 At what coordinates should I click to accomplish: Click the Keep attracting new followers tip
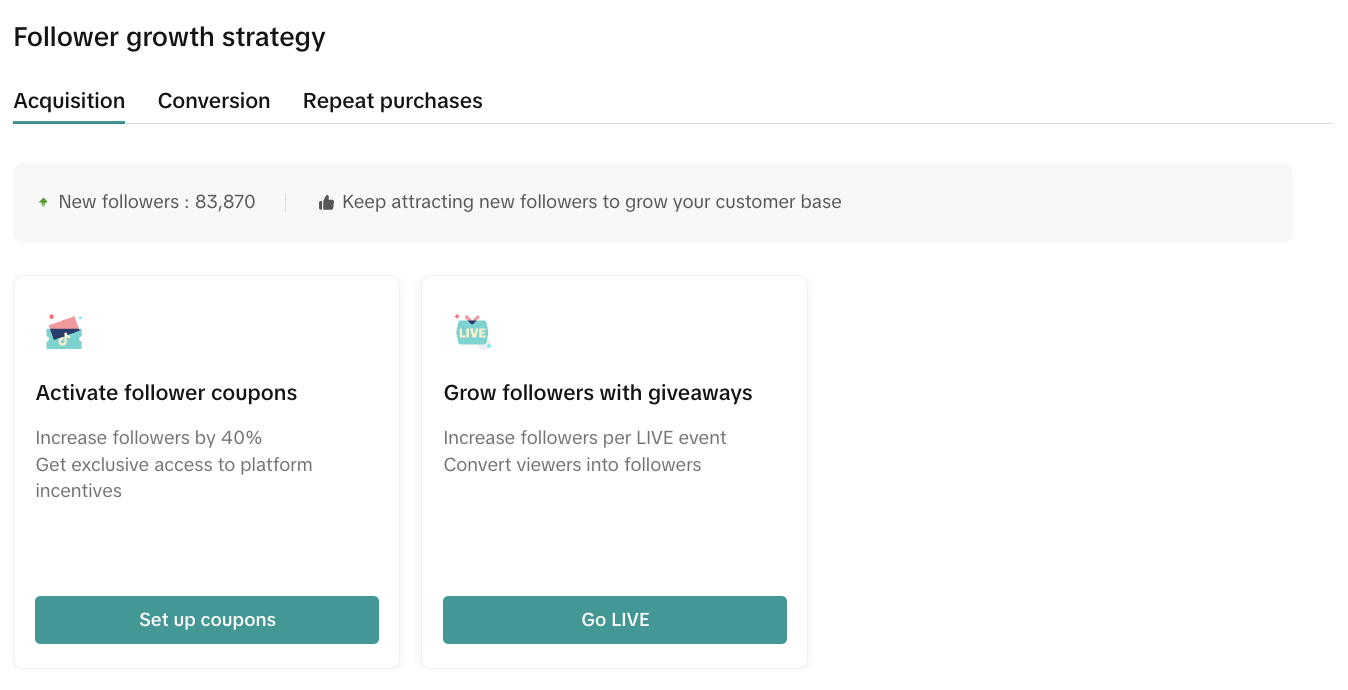591,202
